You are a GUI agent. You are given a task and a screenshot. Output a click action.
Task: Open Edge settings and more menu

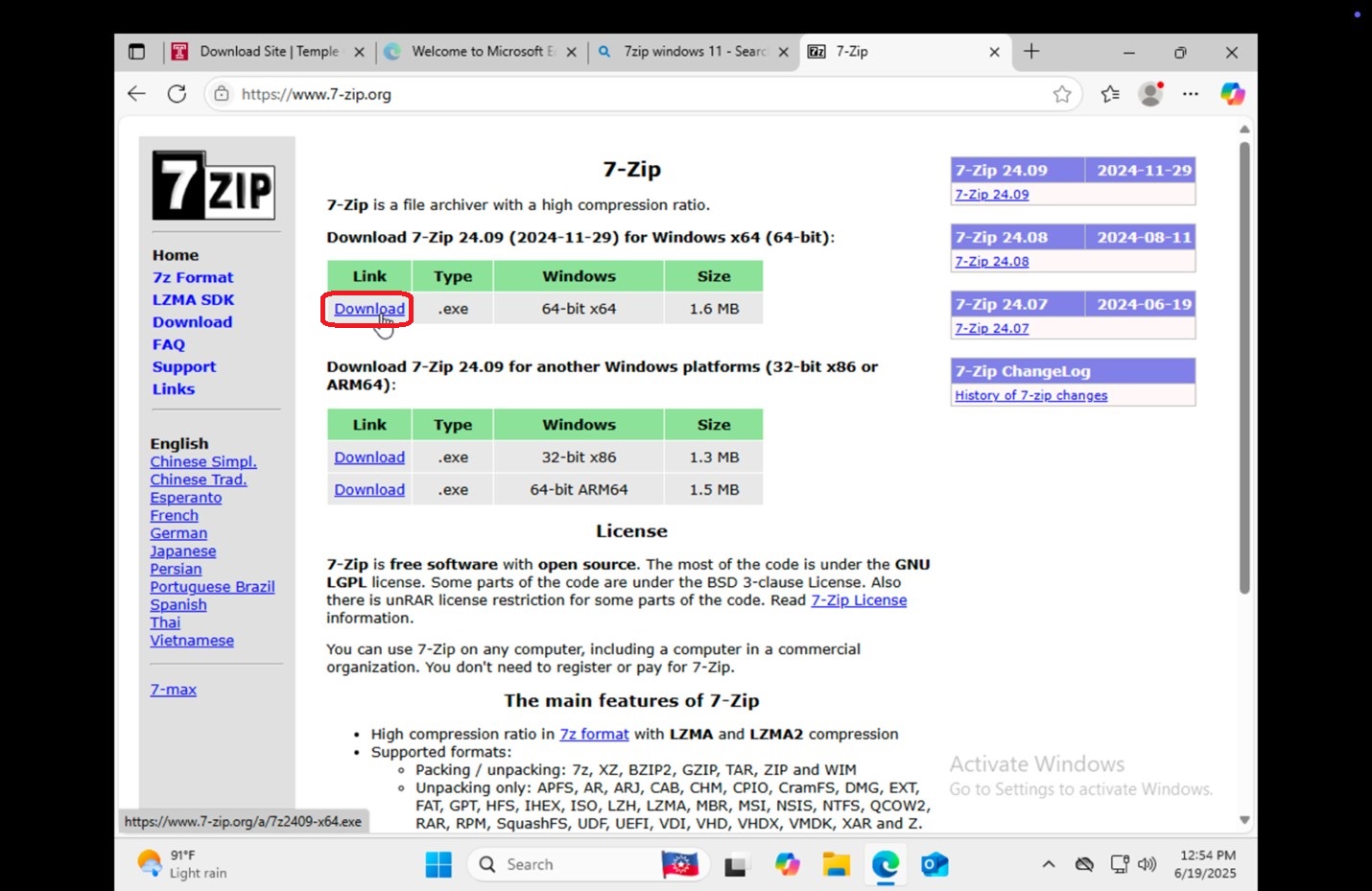1191,94
